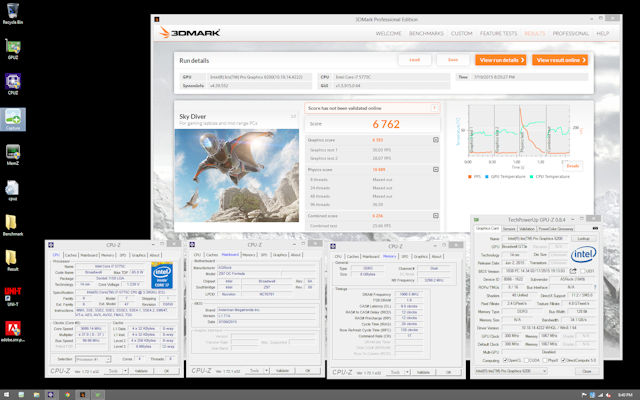
Task: Click View run details button
Action: coord(501,60)
